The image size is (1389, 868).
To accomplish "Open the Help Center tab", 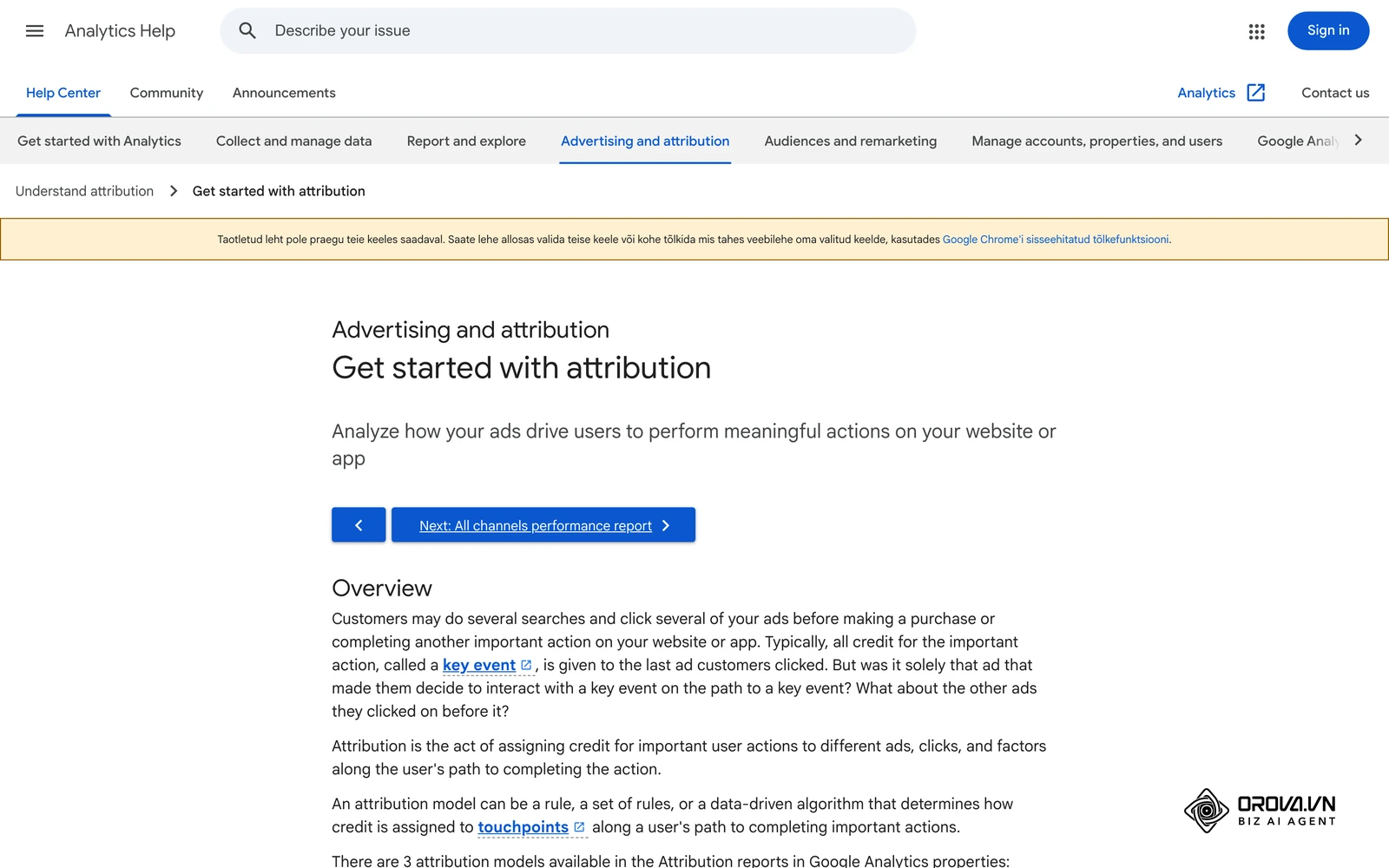I will (63, 93).
